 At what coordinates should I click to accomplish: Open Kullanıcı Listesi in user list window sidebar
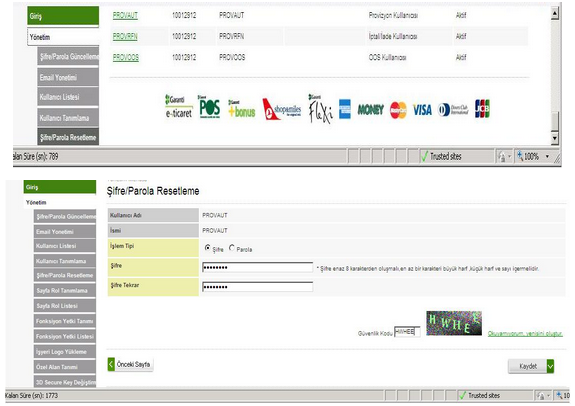coord(68,97)
